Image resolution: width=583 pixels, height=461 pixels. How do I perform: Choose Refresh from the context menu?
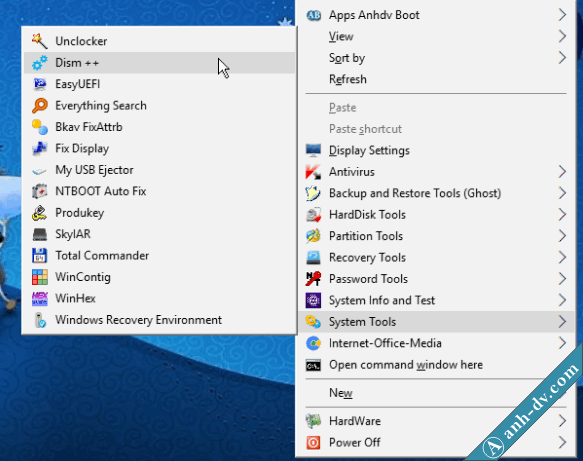[435, 79]
